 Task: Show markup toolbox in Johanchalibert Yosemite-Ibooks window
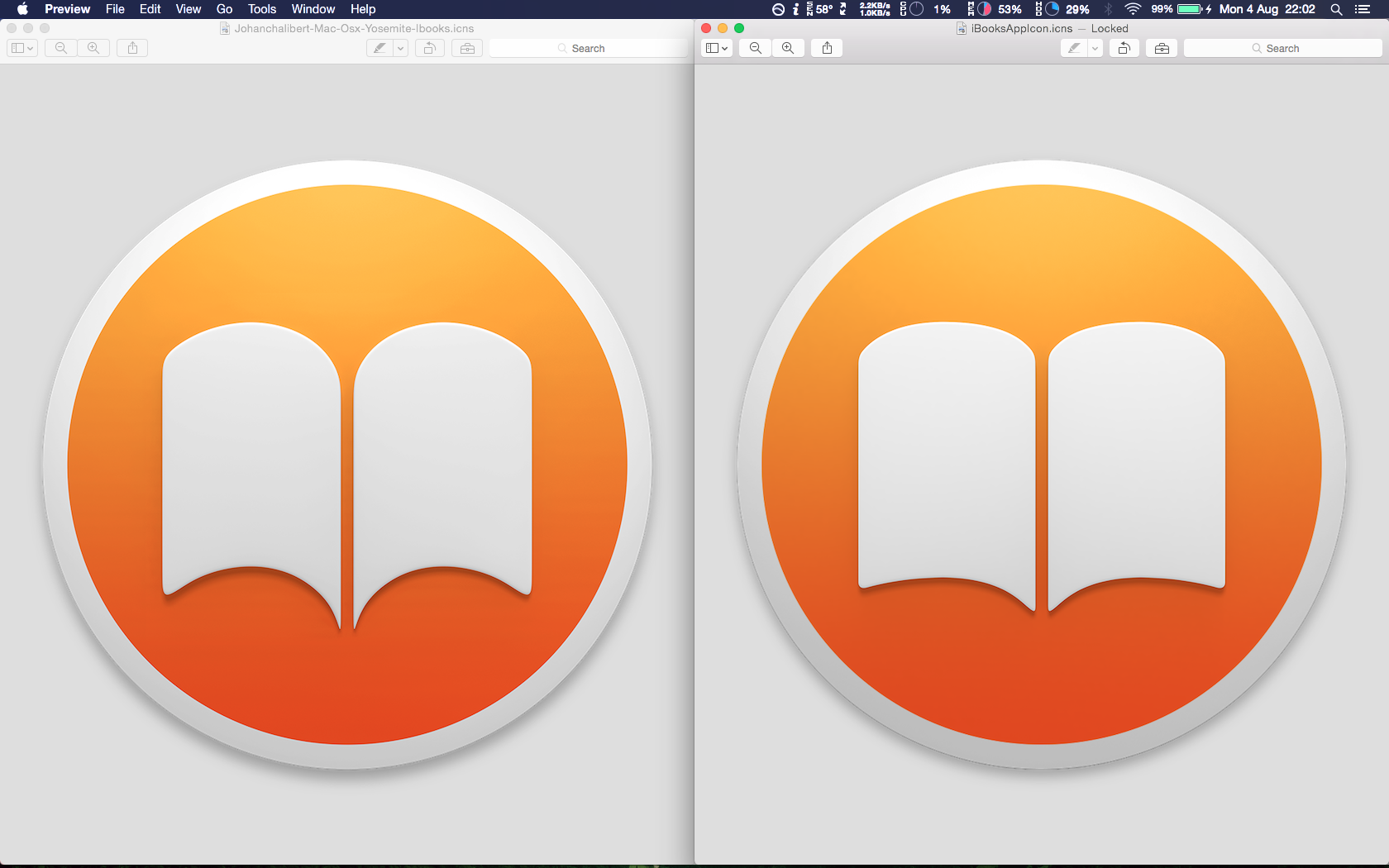(x=467, y=48)
